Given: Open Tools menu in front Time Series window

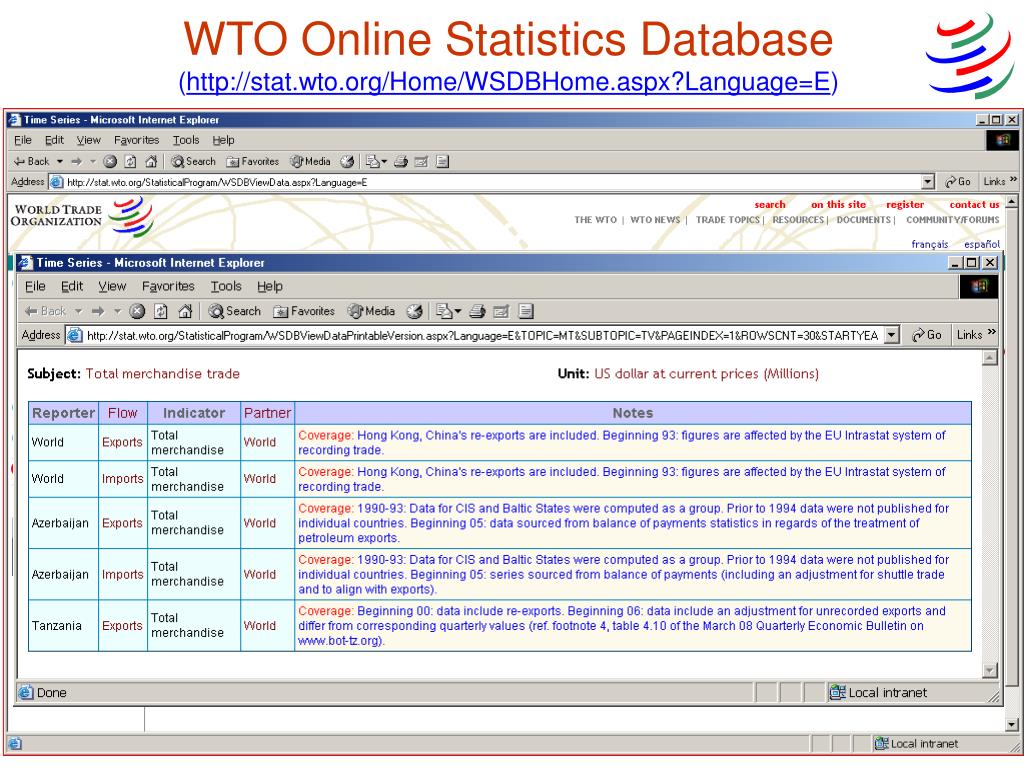Looking at the screenshot, I should (x=226, y=286).
